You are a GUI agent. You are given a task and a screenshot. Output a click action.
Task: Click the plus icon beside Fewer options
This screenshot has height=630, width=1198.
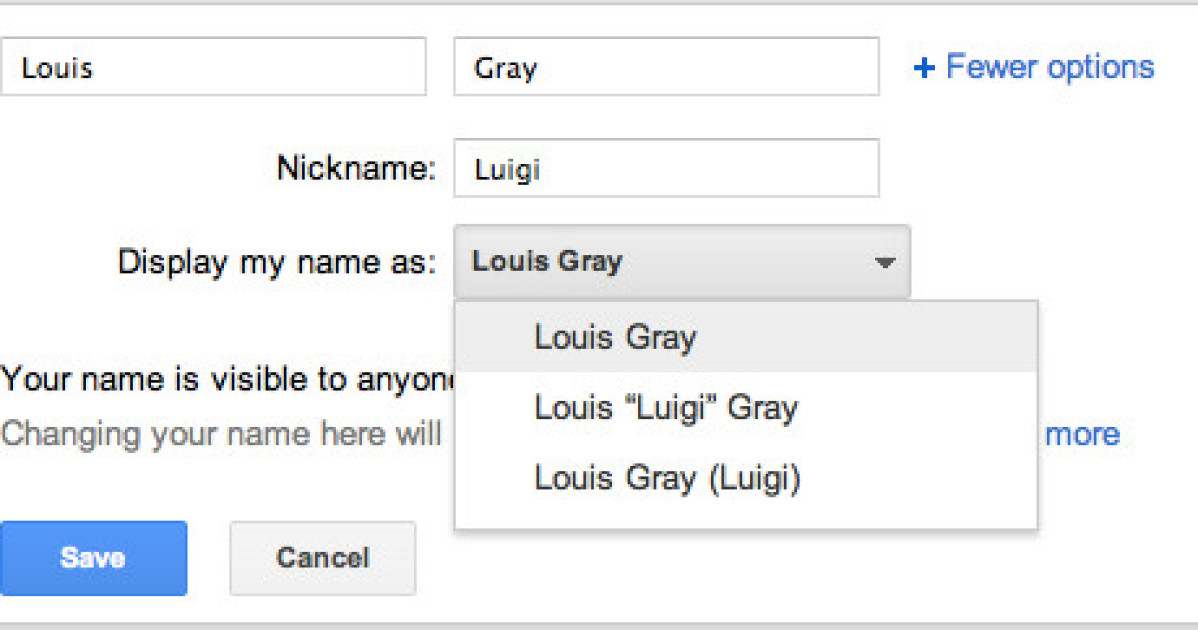925,68
